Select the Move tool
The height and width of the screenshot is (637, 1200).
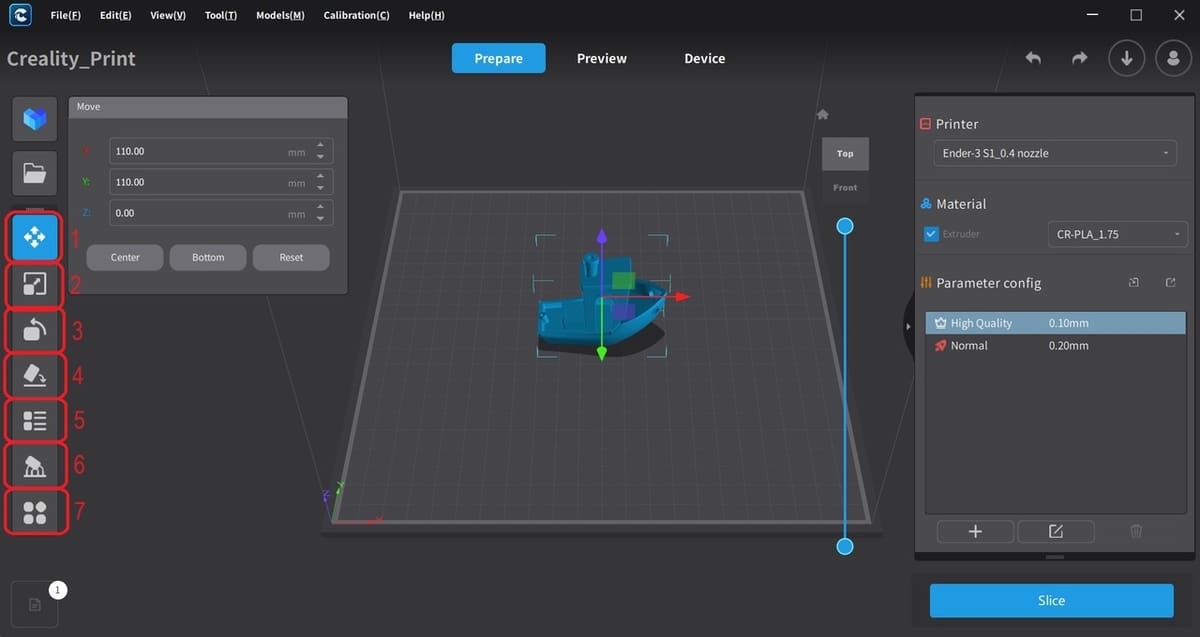pos(34,238)
